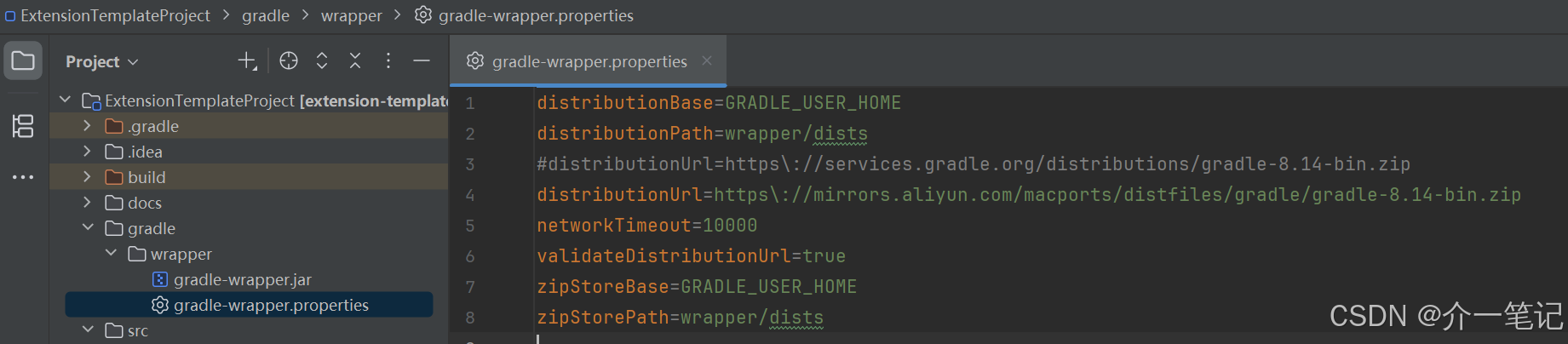This screenshot has width=1568, height=344.
Task: Select the gradle folder row
Action: pos(249,228)
